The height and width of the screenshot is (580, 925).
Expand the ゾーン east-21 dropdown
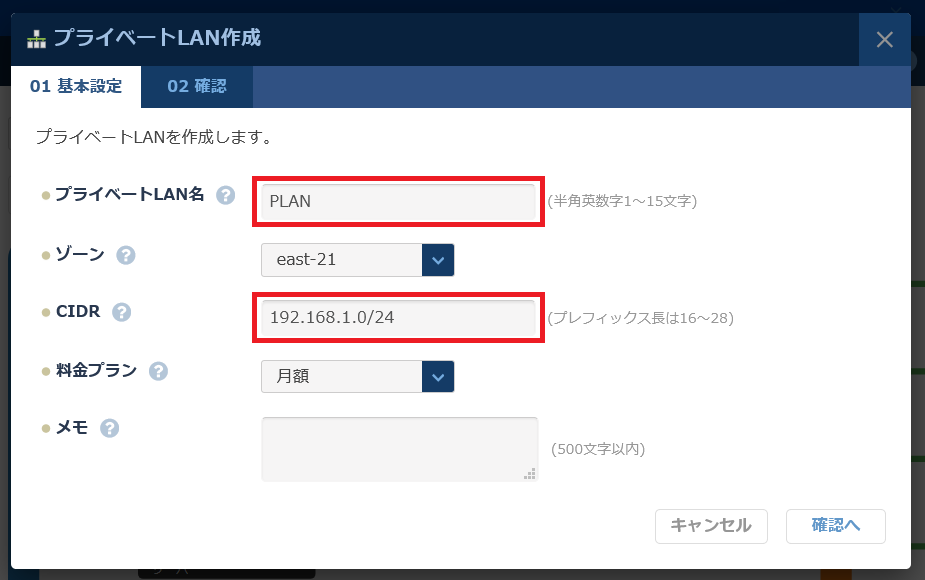tap(342, 260)
